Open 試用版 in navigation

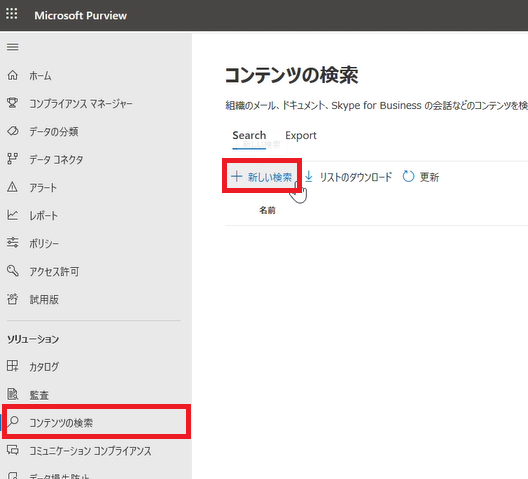(44, 299)
